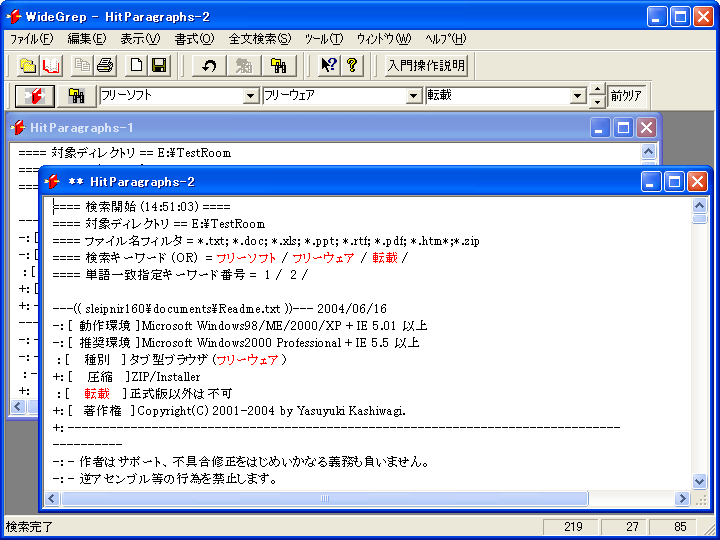Click the HitParagraphs-1 horizontal scrollbar left arrow
720x540 pixels.
point(18,406)
